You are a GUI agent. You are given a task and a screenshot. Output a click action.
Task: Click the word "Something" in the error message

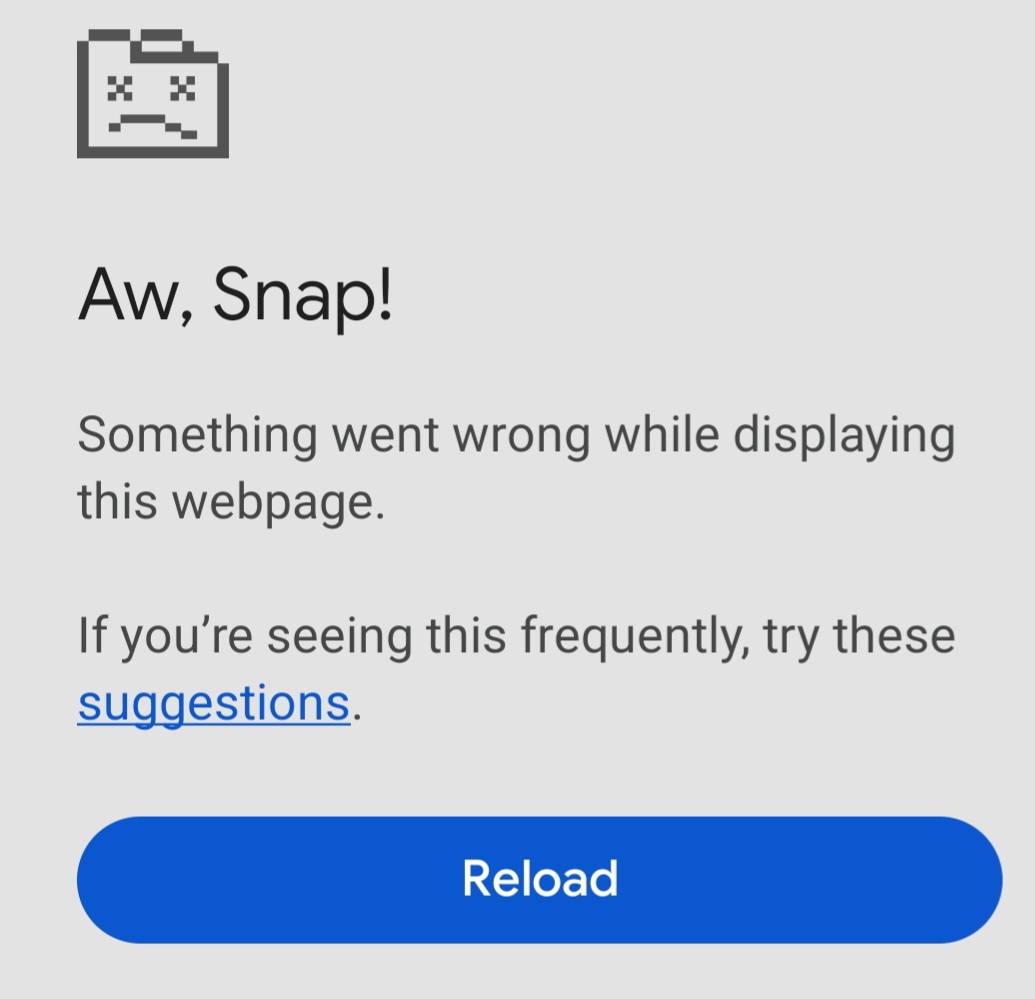click(197, 436)
